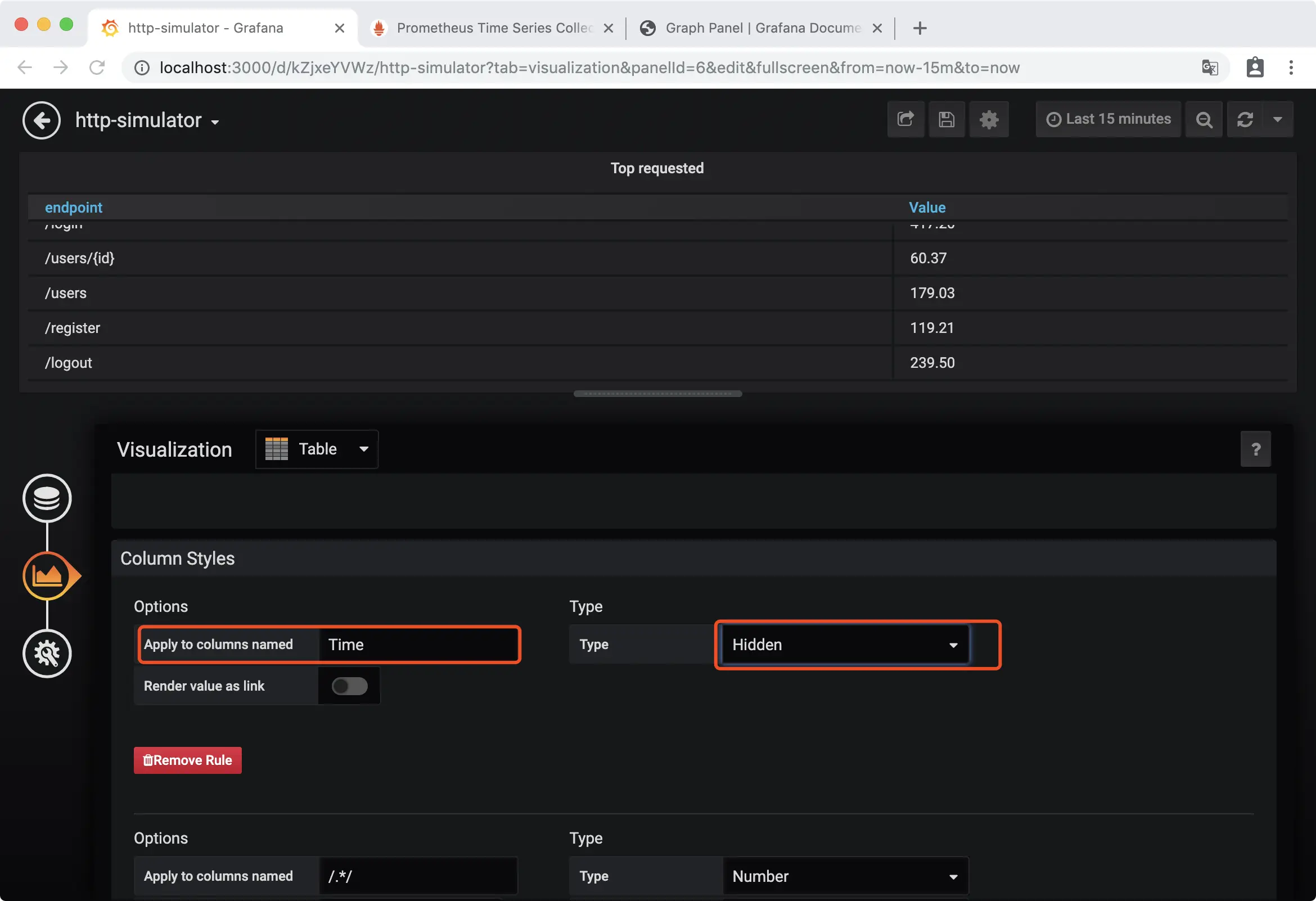Screen dimensions: 1316x901
Task: Click the /.*/ column name input
Action: [x=418, y=876]
